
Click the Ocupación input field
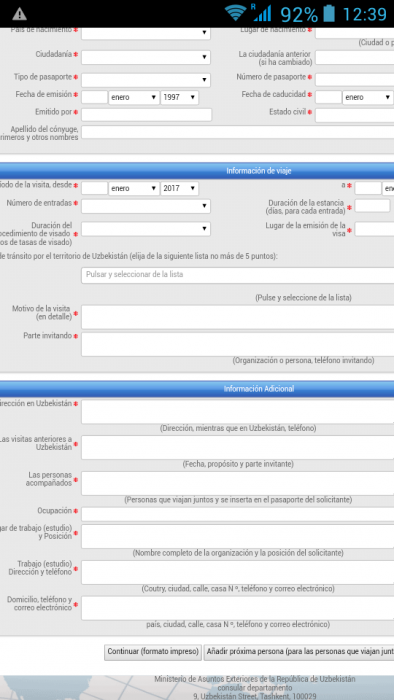tap(237, 514)
